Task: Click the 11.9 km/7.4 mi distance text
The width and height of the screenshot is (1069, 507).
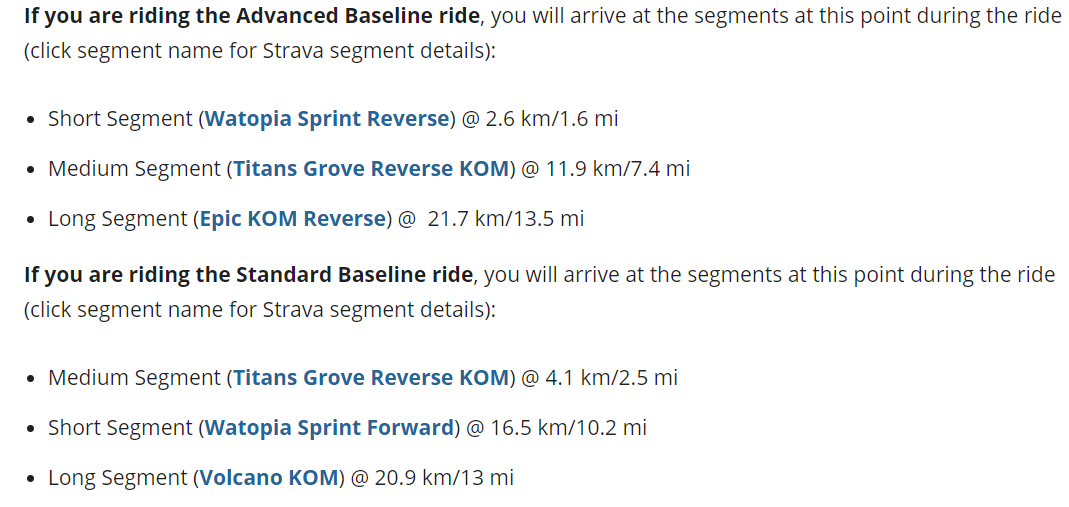Action: click(x=606, y=168)
